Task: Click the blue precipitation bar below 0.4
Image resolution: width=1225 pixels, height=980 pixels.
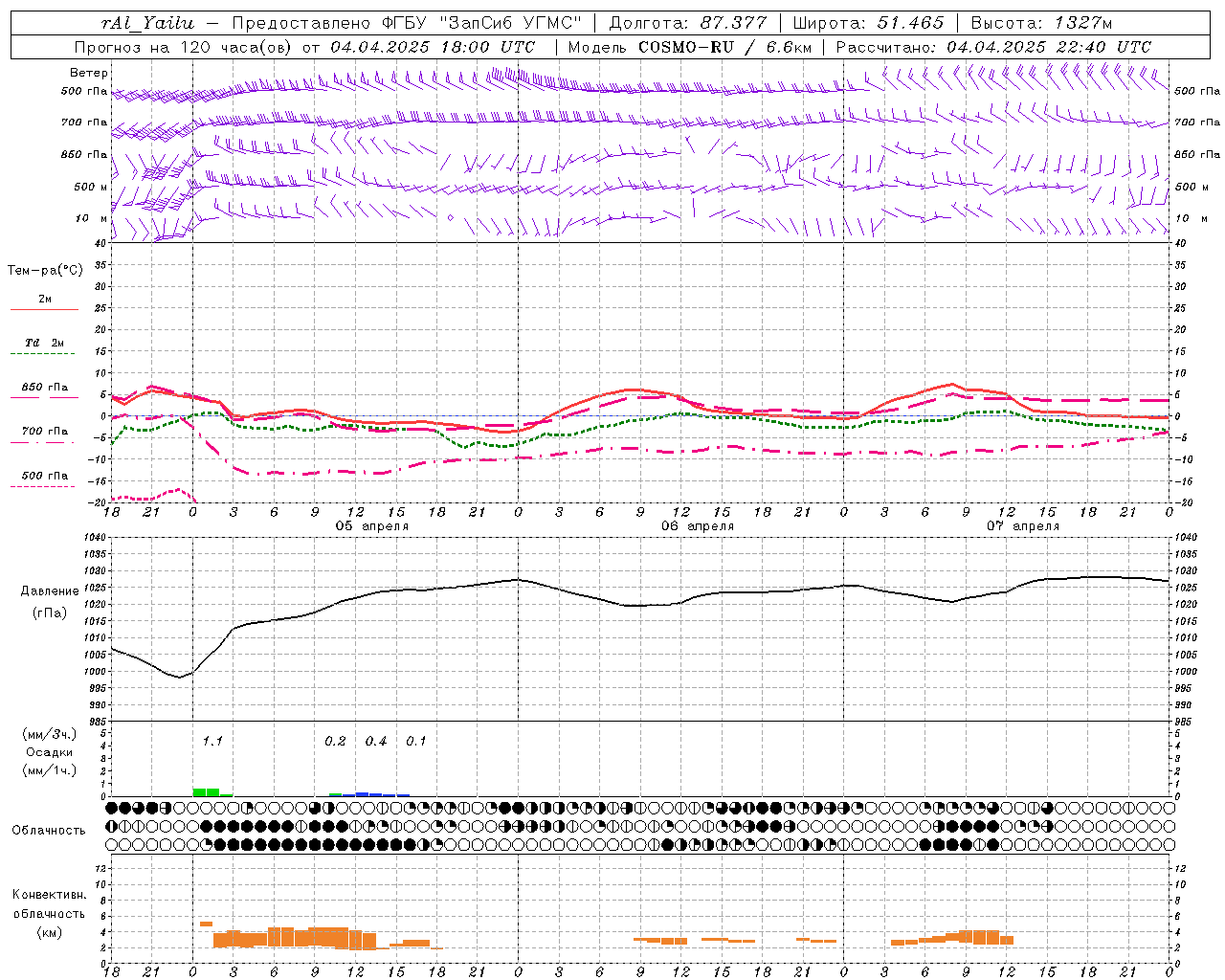Action: coord(376,794)
